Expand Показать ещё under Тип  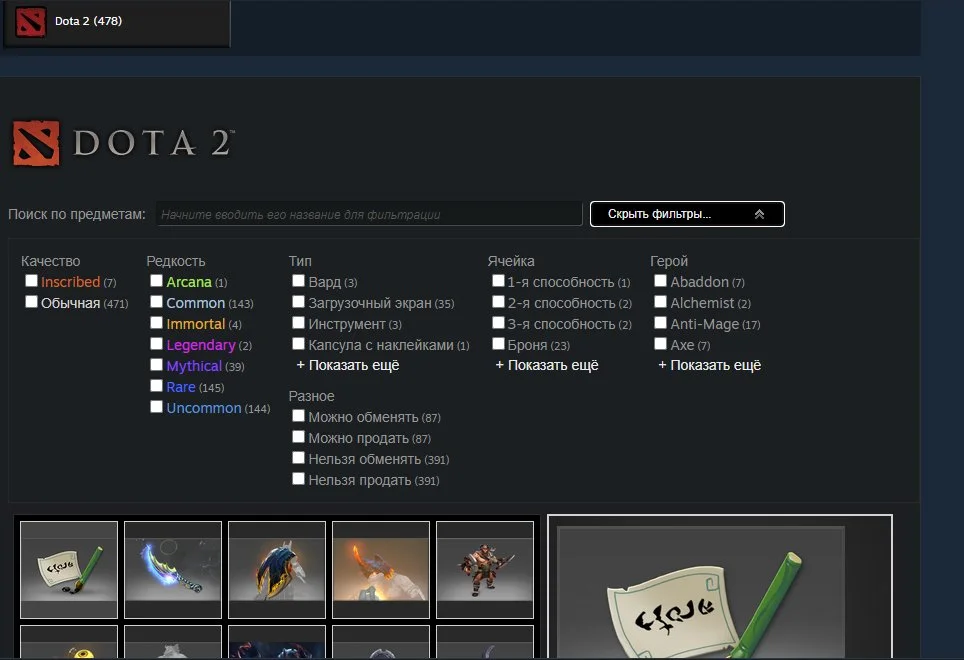pyautogui.click(x=348, y=365)
